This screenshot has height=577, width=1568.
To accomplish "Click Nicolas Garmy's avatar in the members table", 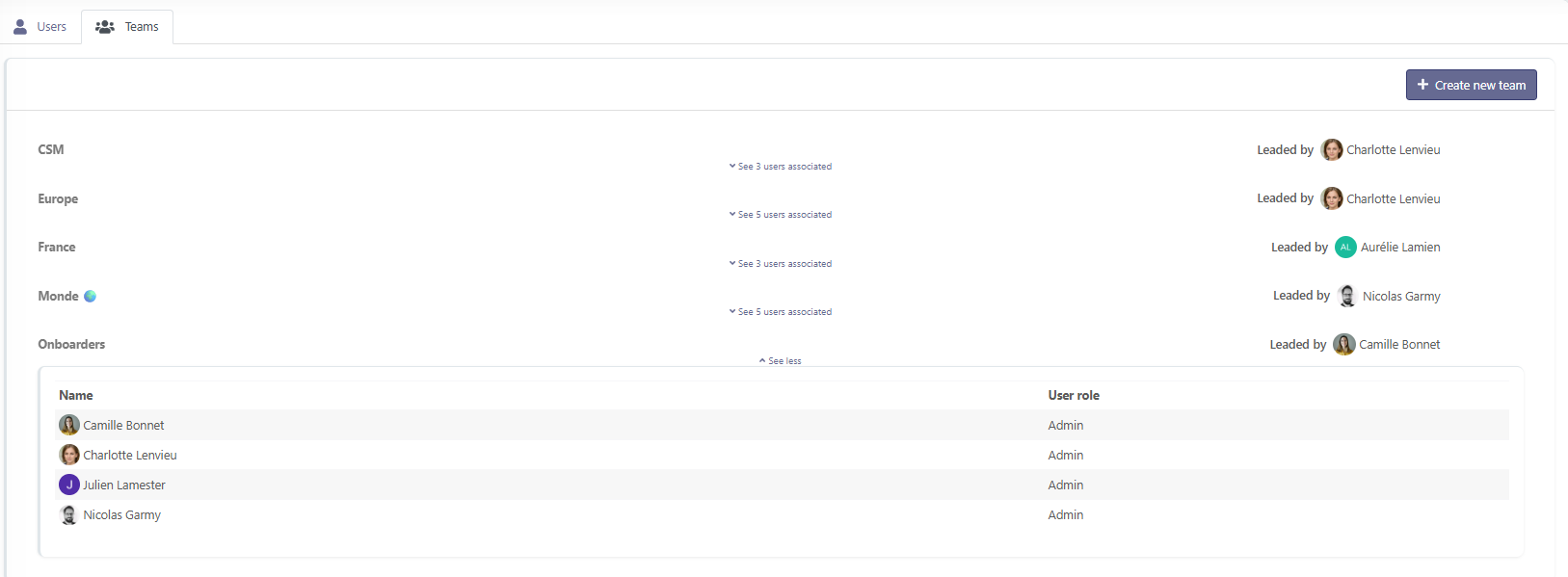I will [69, 515].
